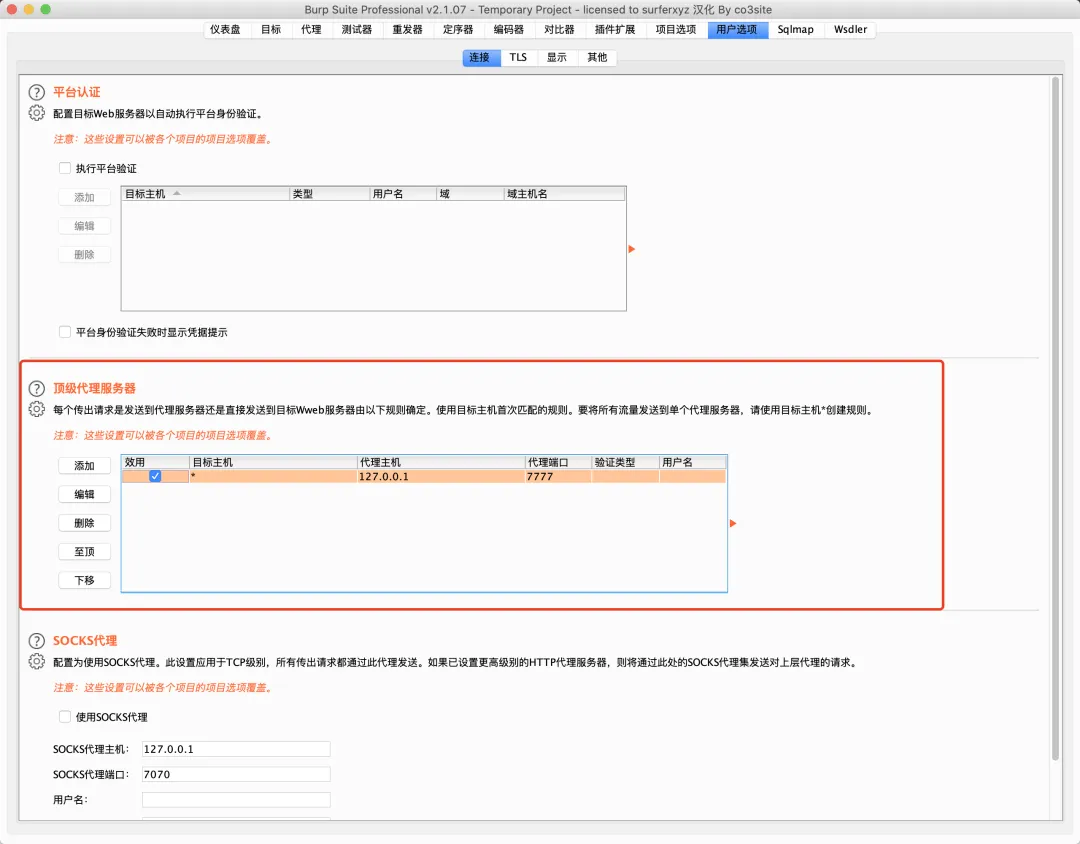Enable 执行平台验证 checkbox
The height and width of the screenshot is (844, 1080).
click(x=65, y=168)
